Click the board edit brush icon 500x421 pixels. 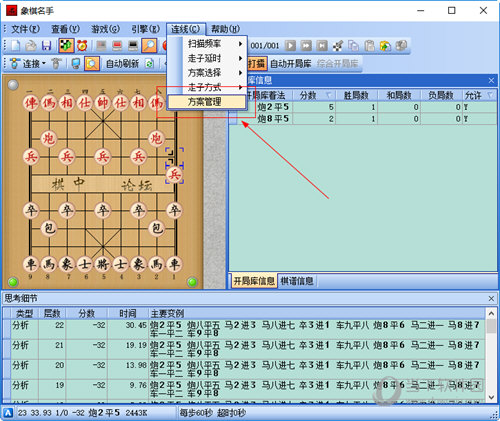click(338, 46)
